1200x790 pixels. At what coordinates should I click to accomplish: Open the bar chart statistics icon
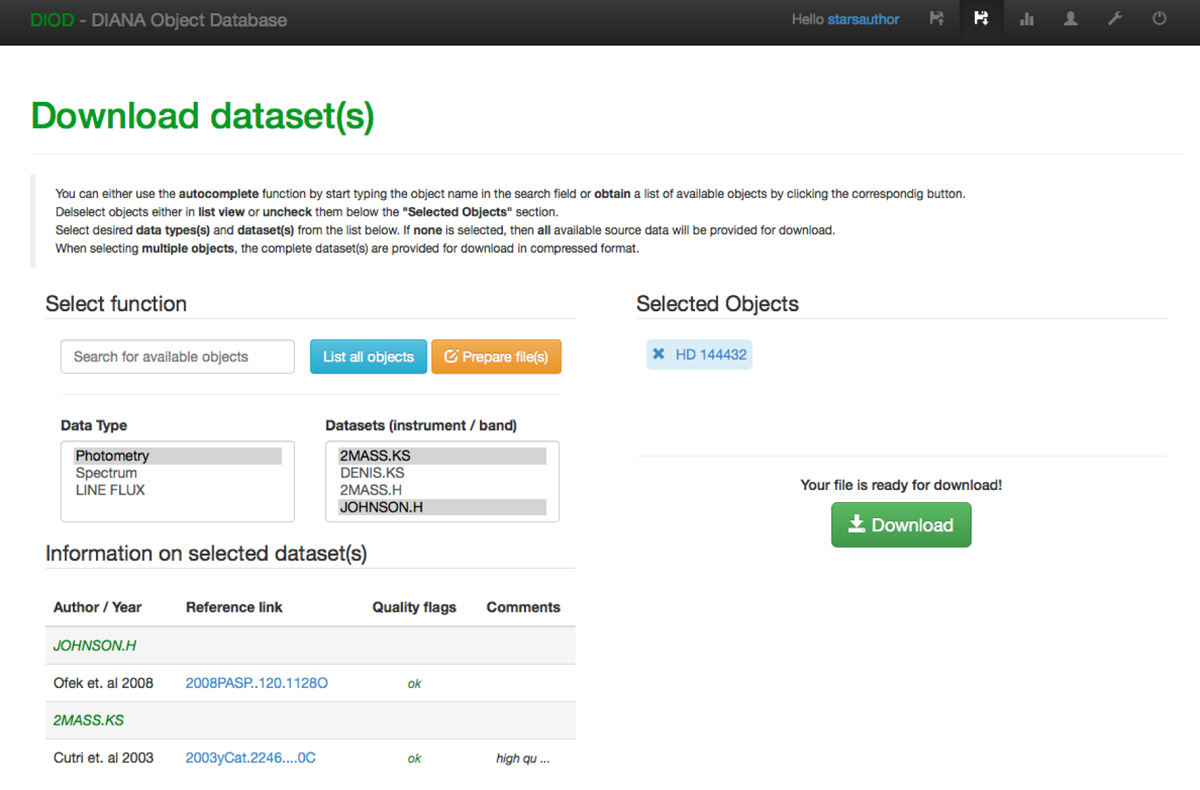[1026, 19]
